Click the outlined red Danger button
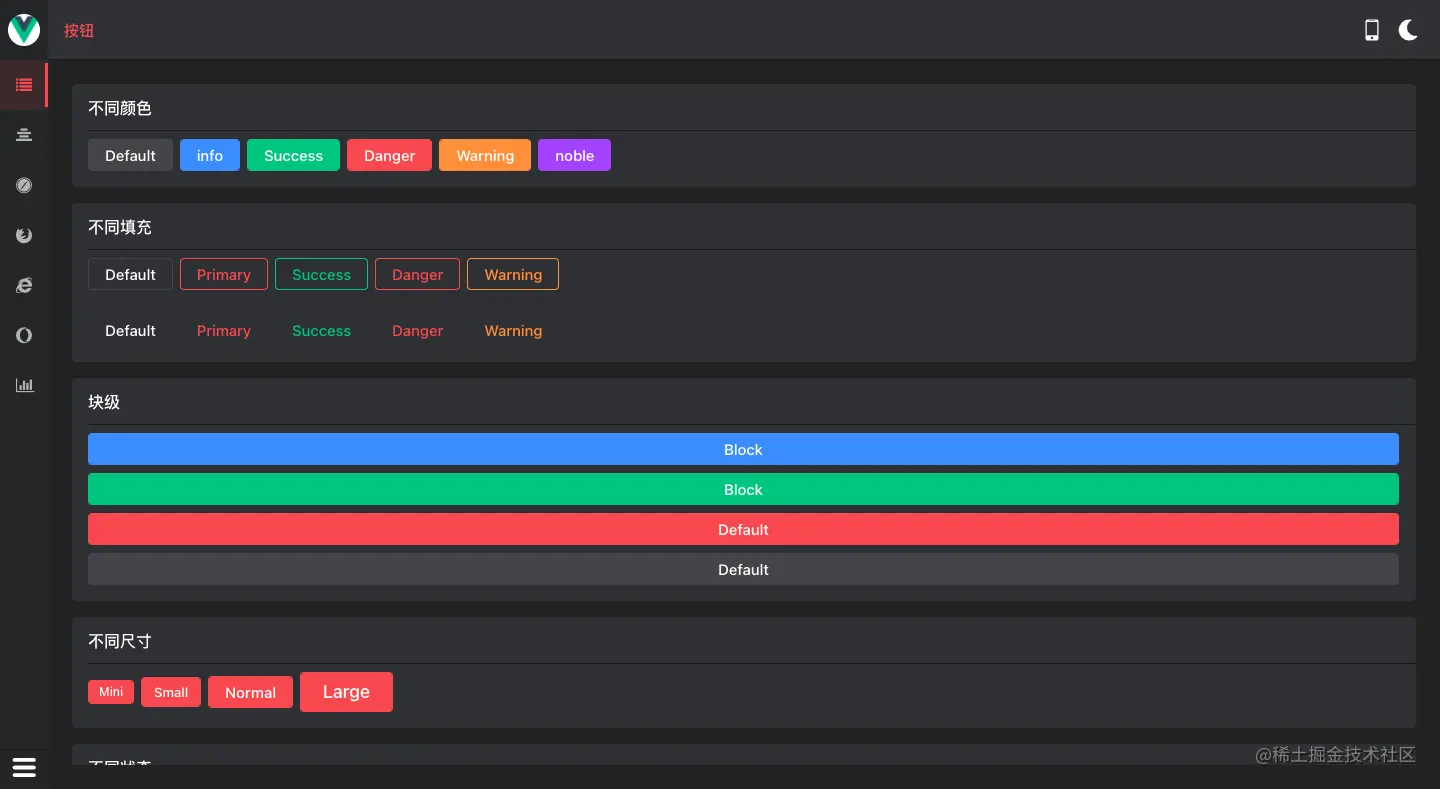This screenshot has height=789, width=1440. pos(417,274)
